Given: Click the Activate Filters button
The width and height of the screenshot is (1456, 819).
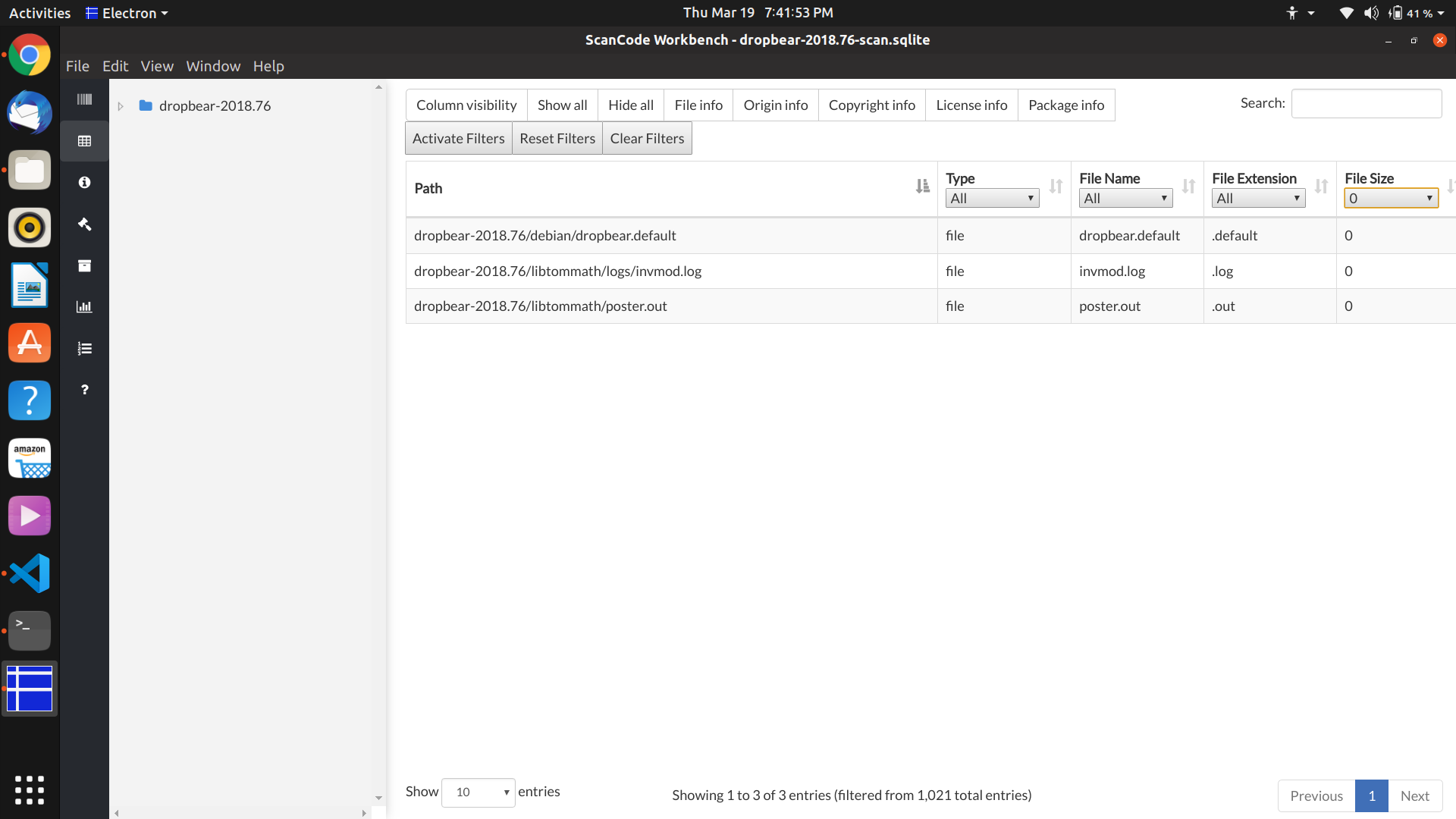Looking at the screenshot, I should [459, 138].
